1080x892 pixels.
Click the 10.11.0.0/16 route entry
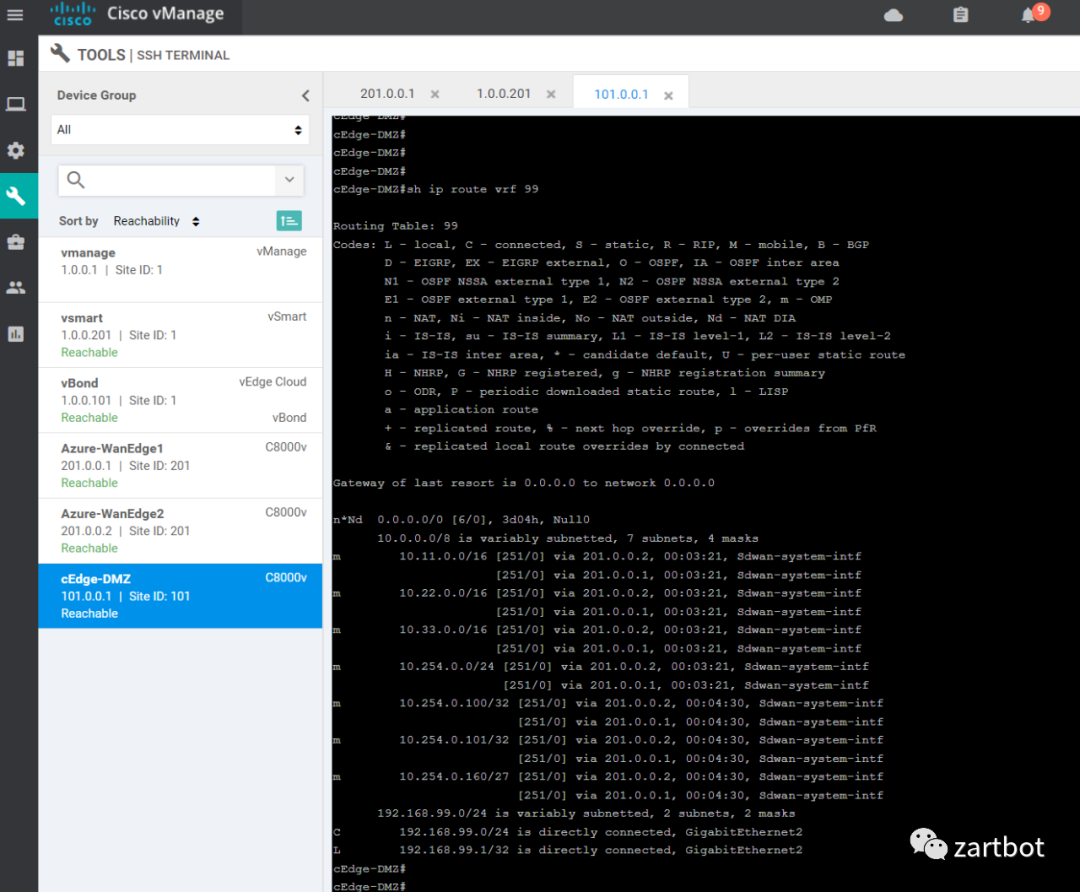pyautogui.click(x=597, y=557)
